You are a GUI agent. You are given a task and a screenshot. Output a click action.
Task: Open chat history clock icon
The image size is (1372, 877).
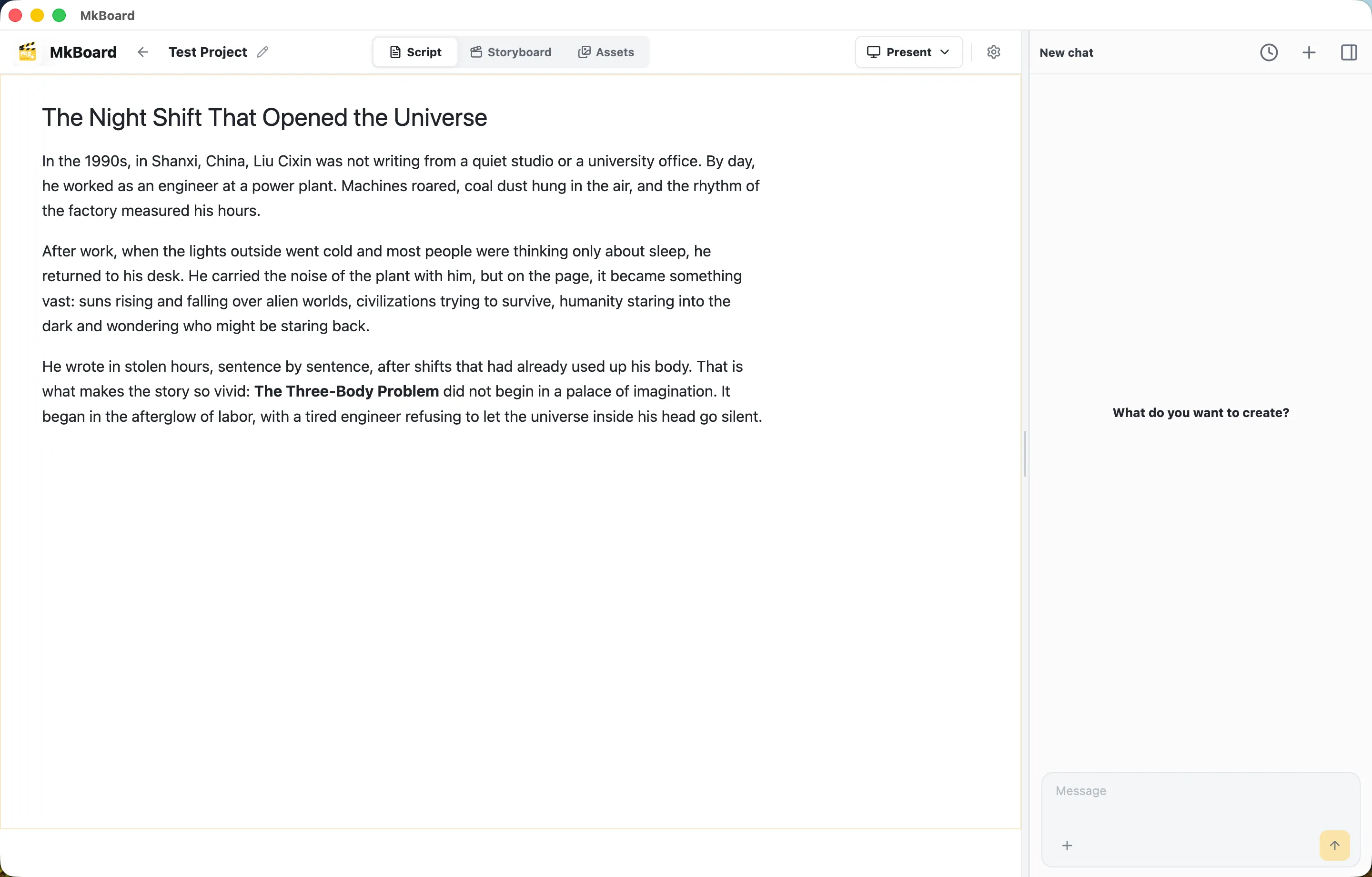(1268, 52)
